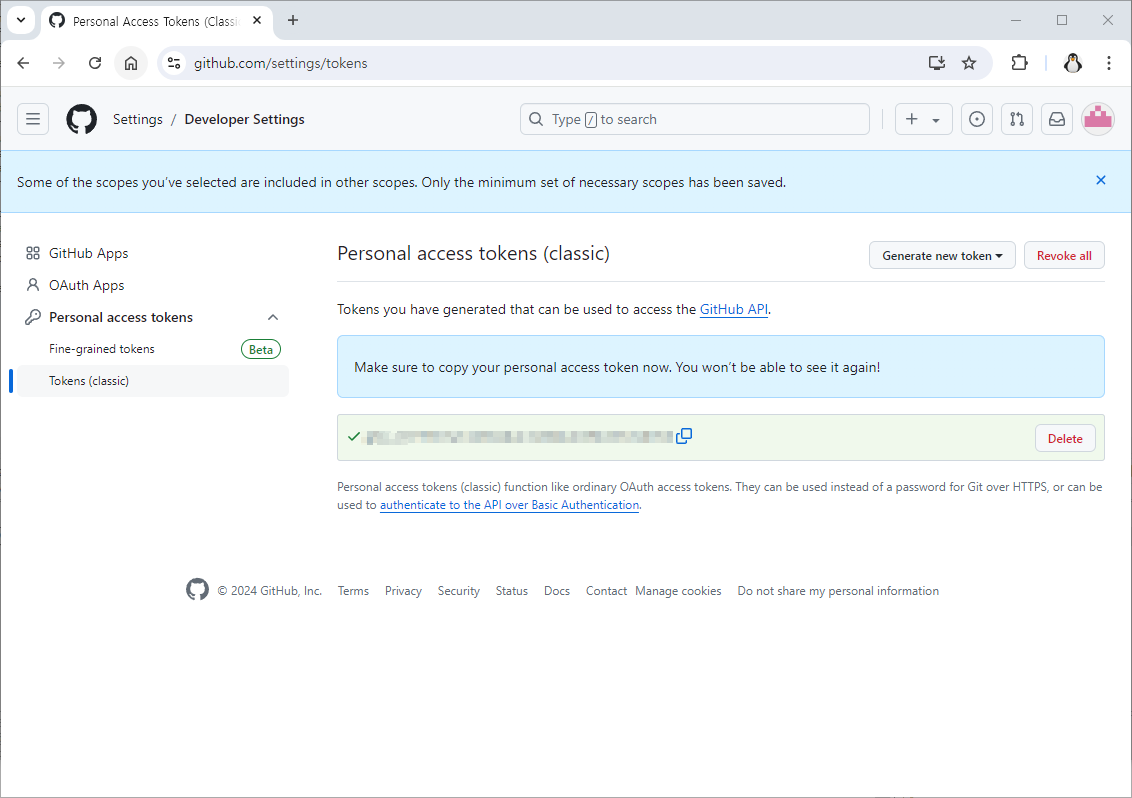
Task: Open the Issues icon in header
Action: pyautogui.click(x=976, y=119)
